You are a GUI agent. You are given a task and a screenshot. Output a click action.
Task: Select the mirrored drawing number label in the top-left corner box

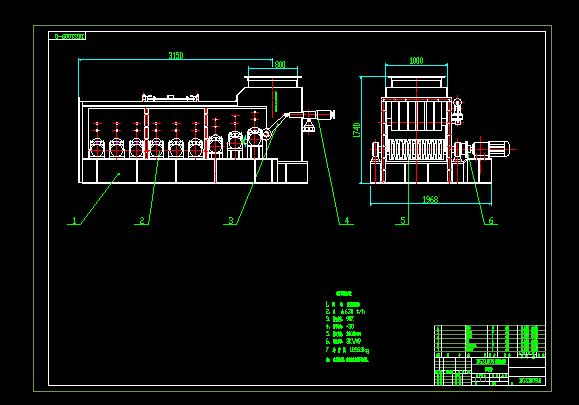click(69, 36)
